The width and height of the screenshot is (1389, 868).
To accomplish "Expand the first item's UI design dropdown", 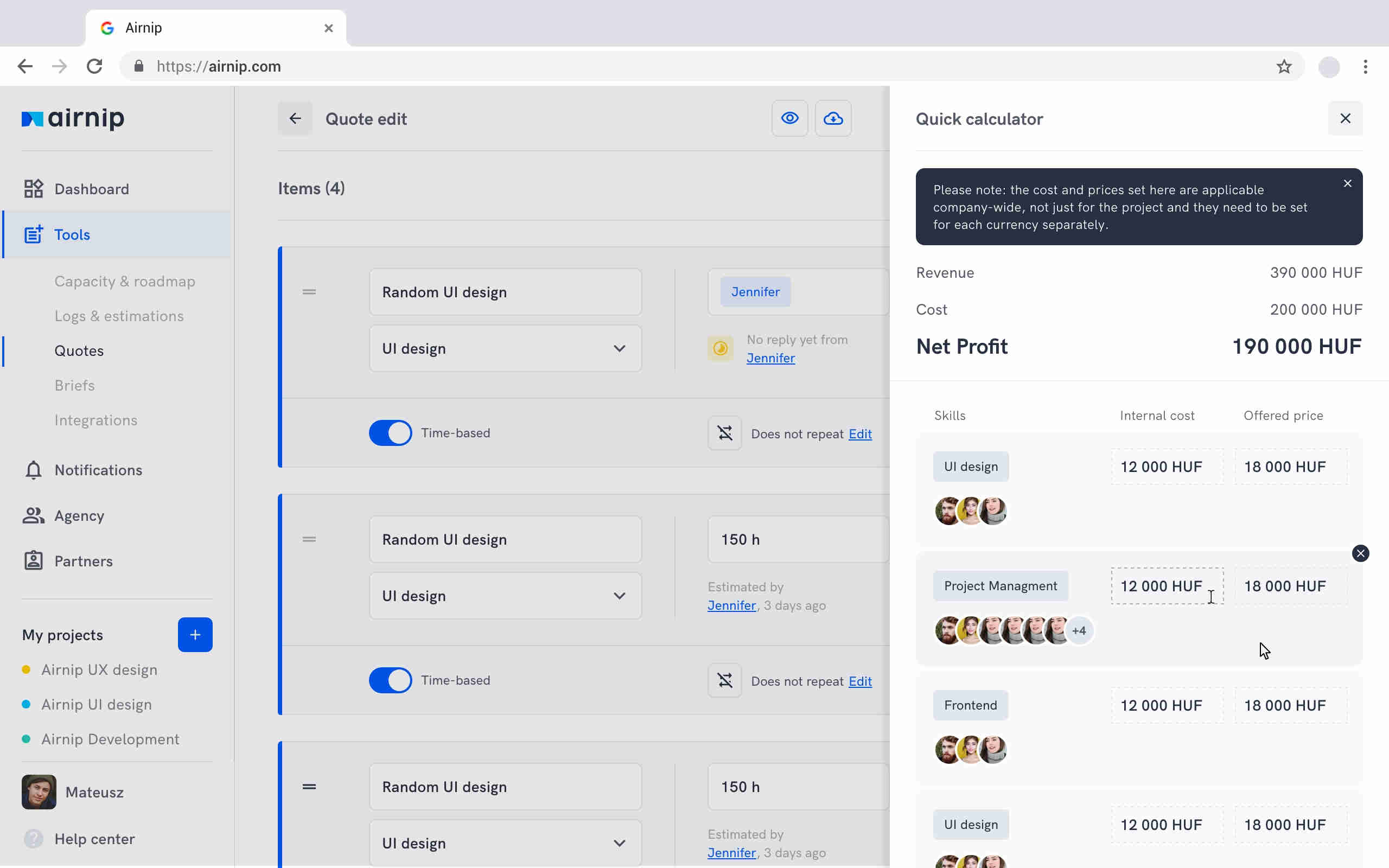I will pyautogui.click(x=506, y=348).
